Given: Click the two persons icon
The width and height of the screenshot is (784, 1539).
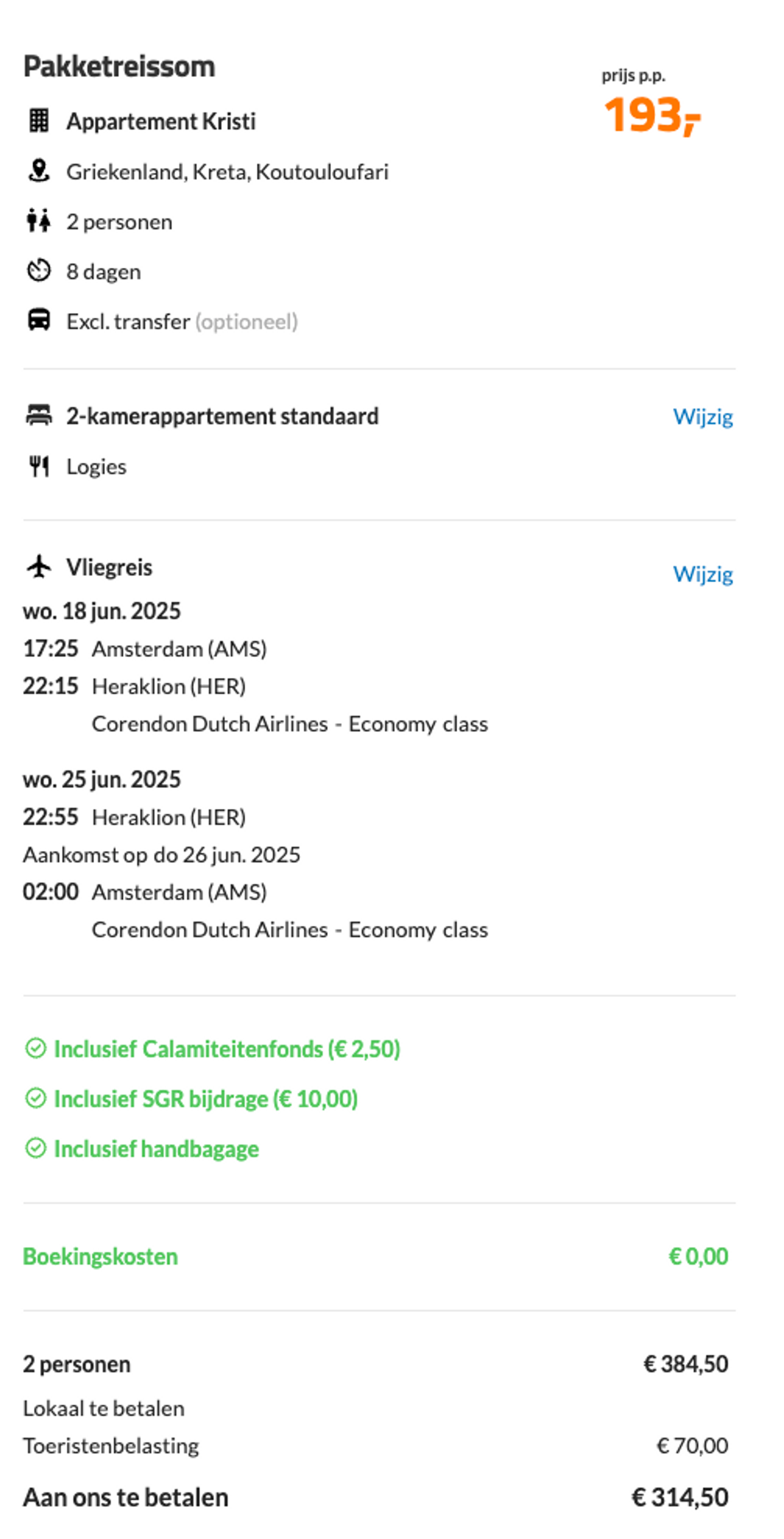Looking at the screenshot, I should pyautogui.click(x=39, y=221).
